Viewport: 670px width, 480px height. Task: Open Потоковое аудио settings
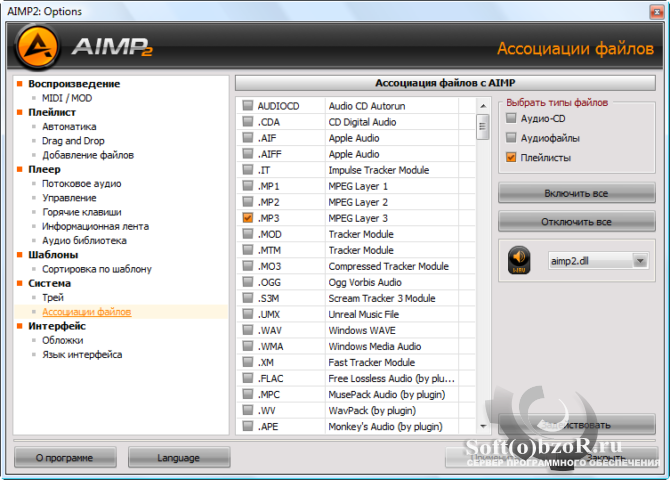point(81,183)
